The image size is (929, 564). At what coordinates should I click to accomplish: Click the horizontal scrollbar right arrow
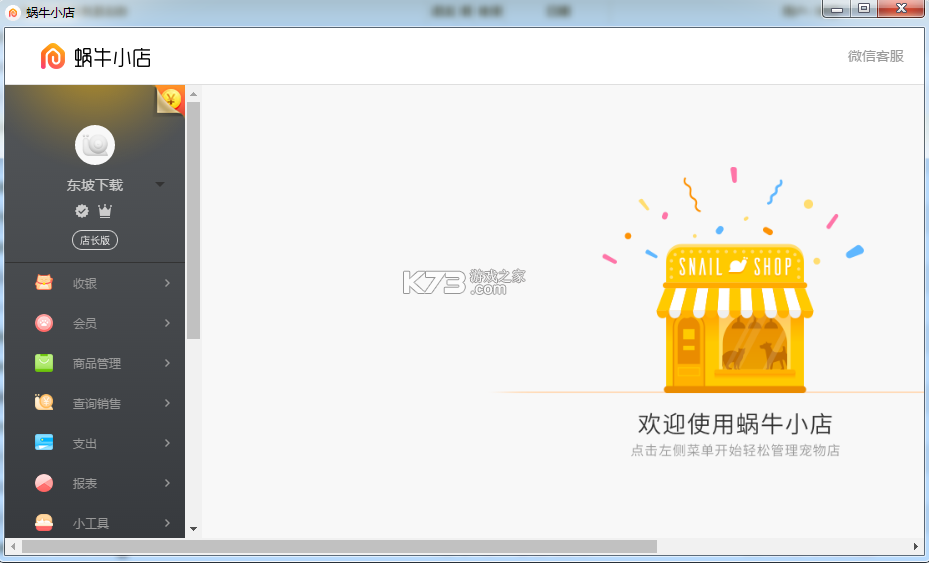(x=916, y=546)
